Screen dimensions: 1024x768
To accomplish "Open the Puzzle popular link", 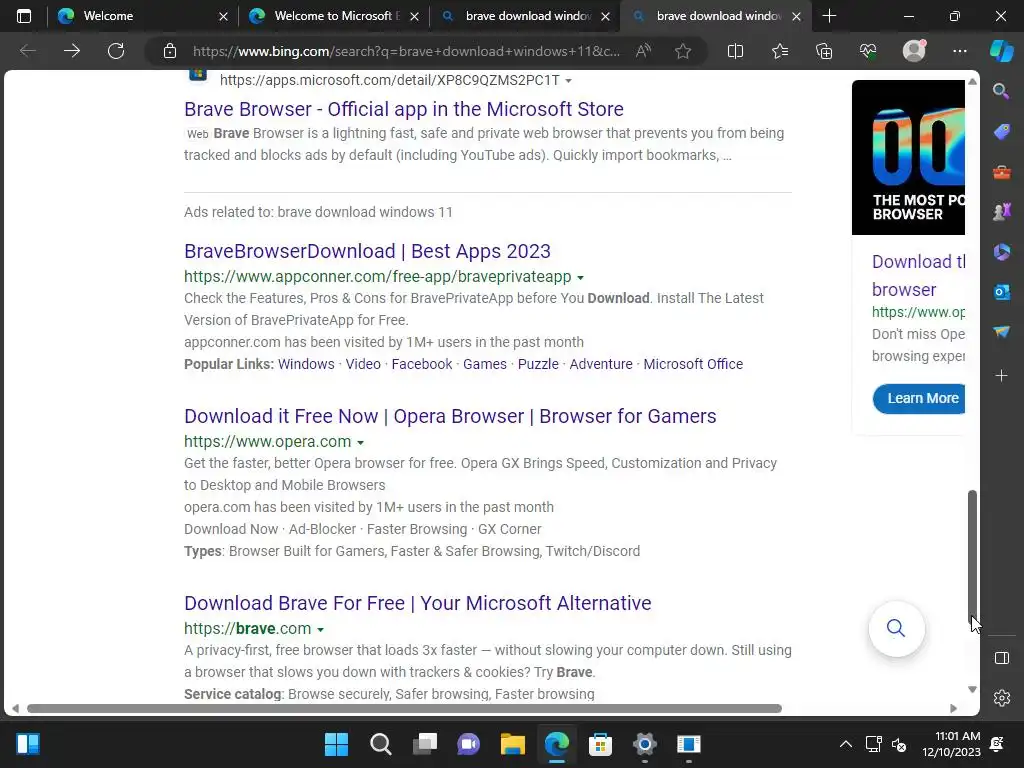I will (538, 364).
